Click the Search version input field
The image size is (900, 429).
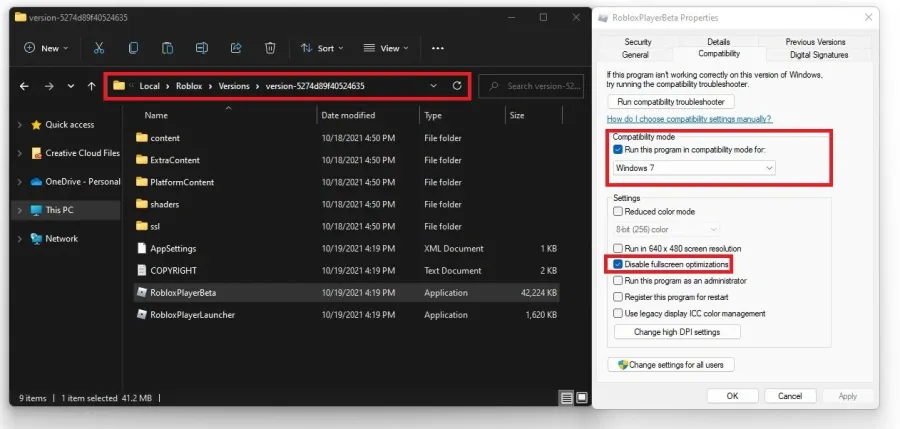pos(531,86)
